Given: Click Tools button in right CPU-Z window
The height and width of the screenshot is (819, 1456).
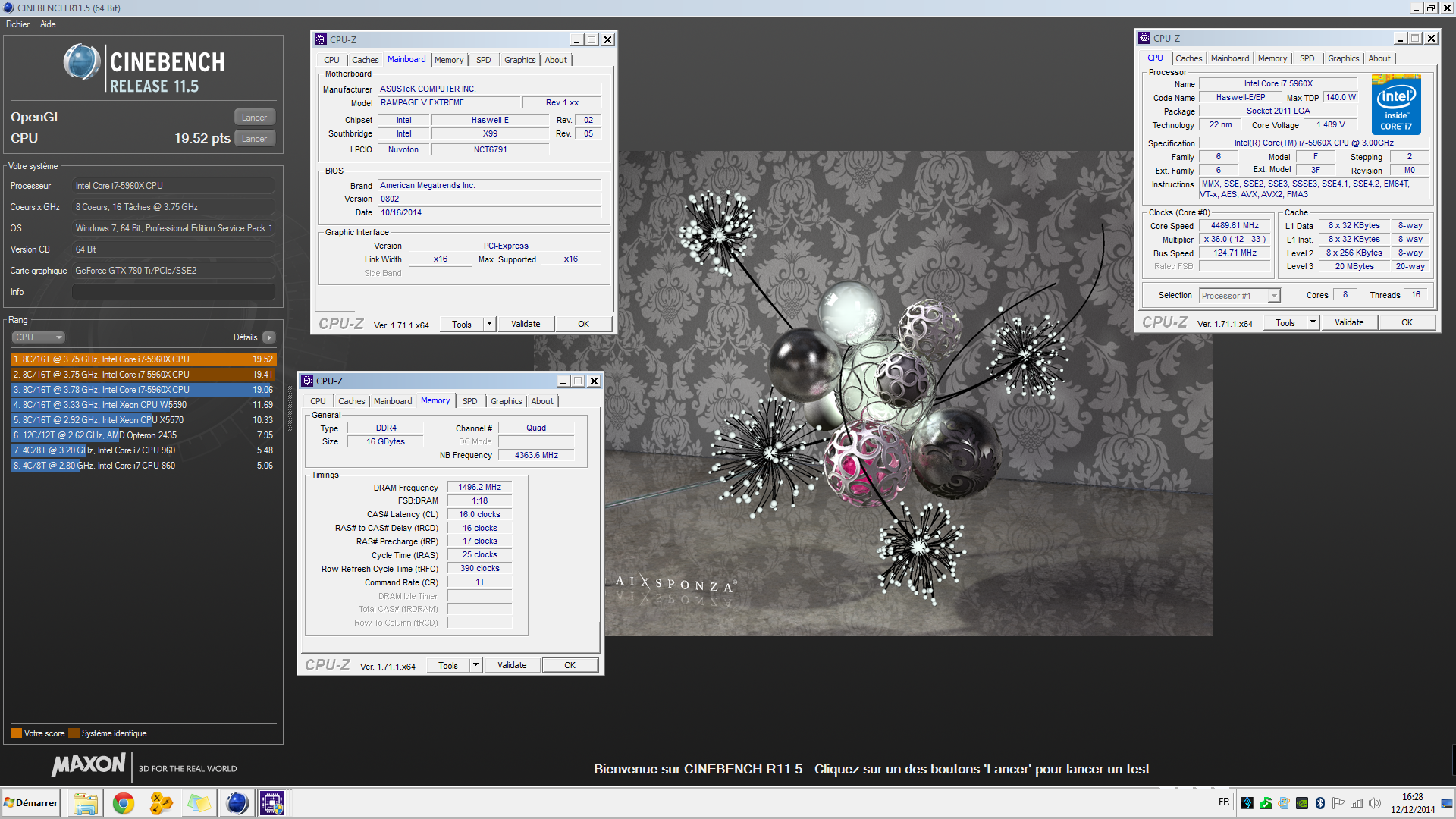Looking at the screenshot, I should [x=1285, y=323].
